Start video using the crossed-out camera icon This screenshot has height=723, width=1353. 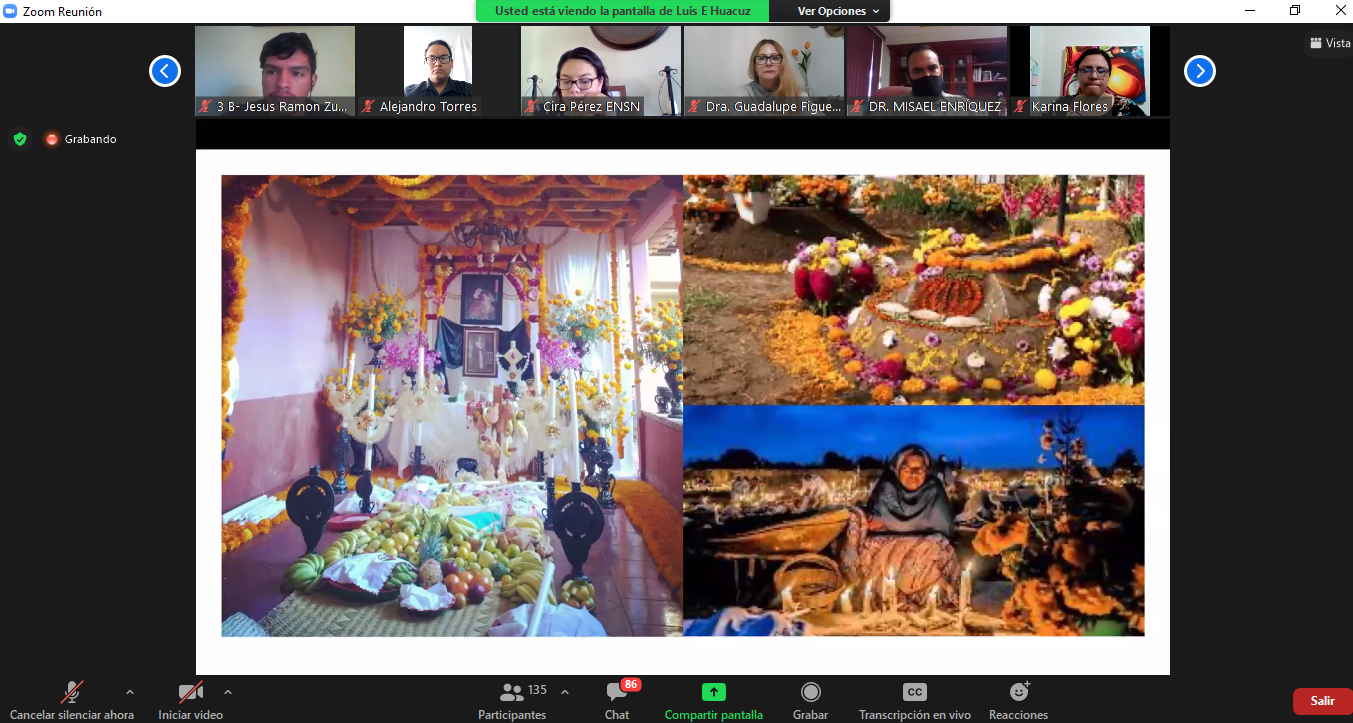(x=191, y=692)
